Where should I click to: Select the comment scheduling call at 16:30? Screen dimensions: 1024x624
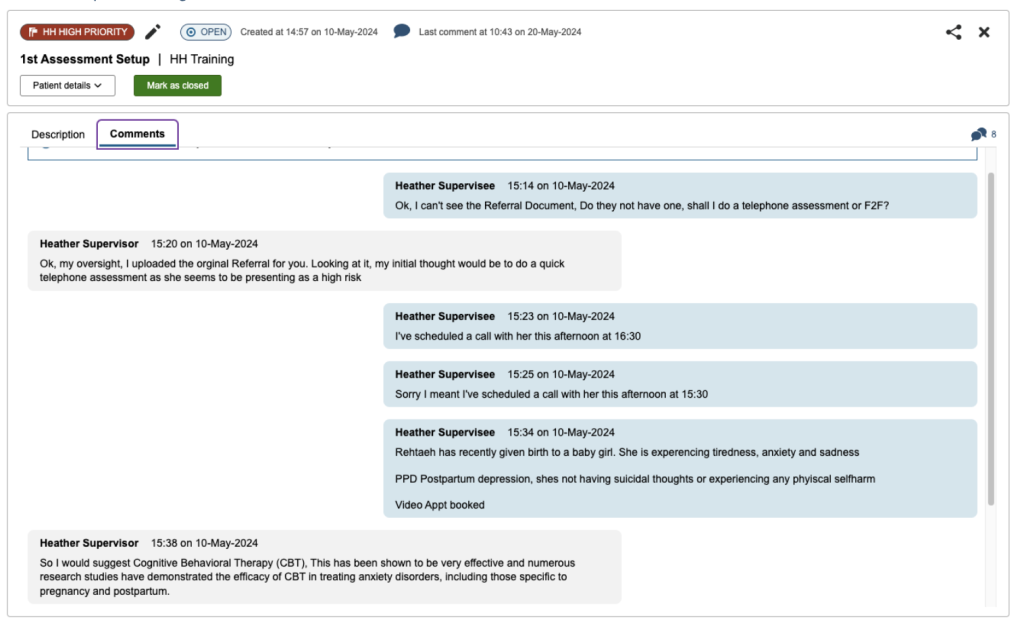click(x=679, y=326)
